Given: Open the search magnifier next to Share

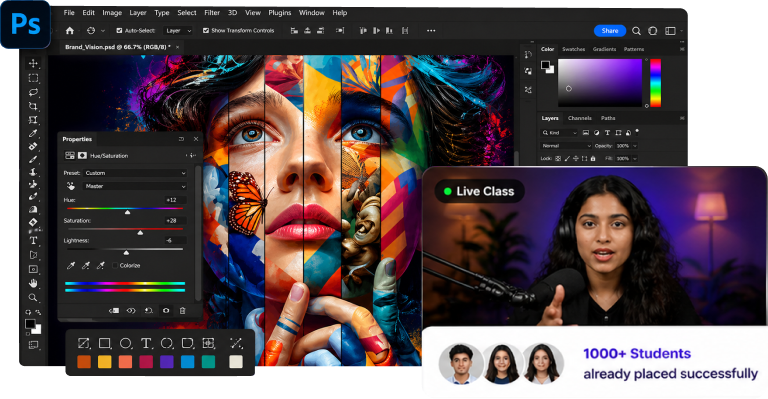Looking at the screenshot, I should click(636, 31).
